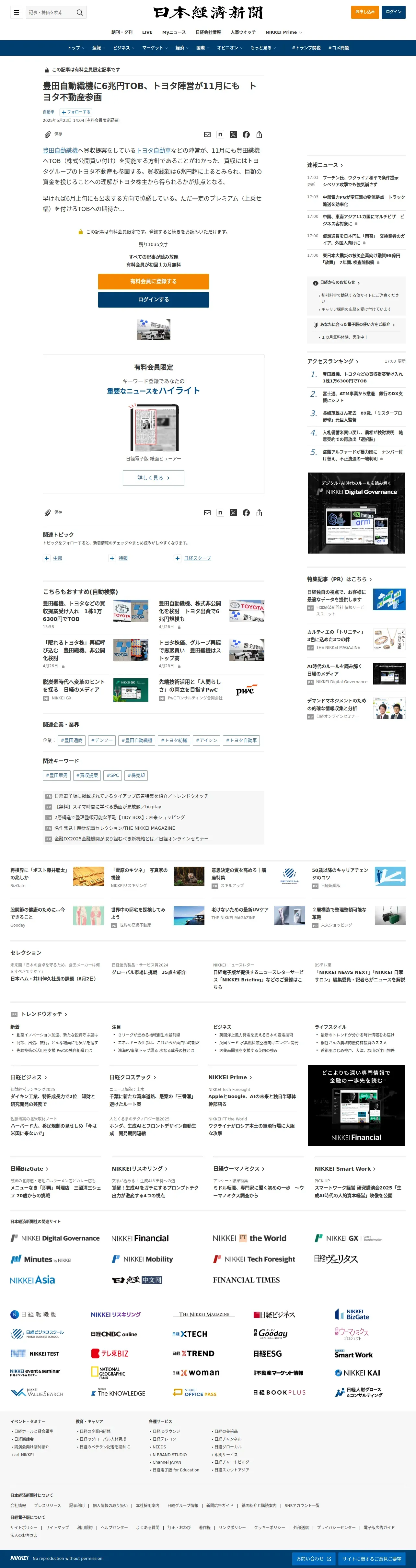This screenshot has width=416, height=1568.
Task: Expand 速報 navigation dropdown
Action: (x=98, y=47)
